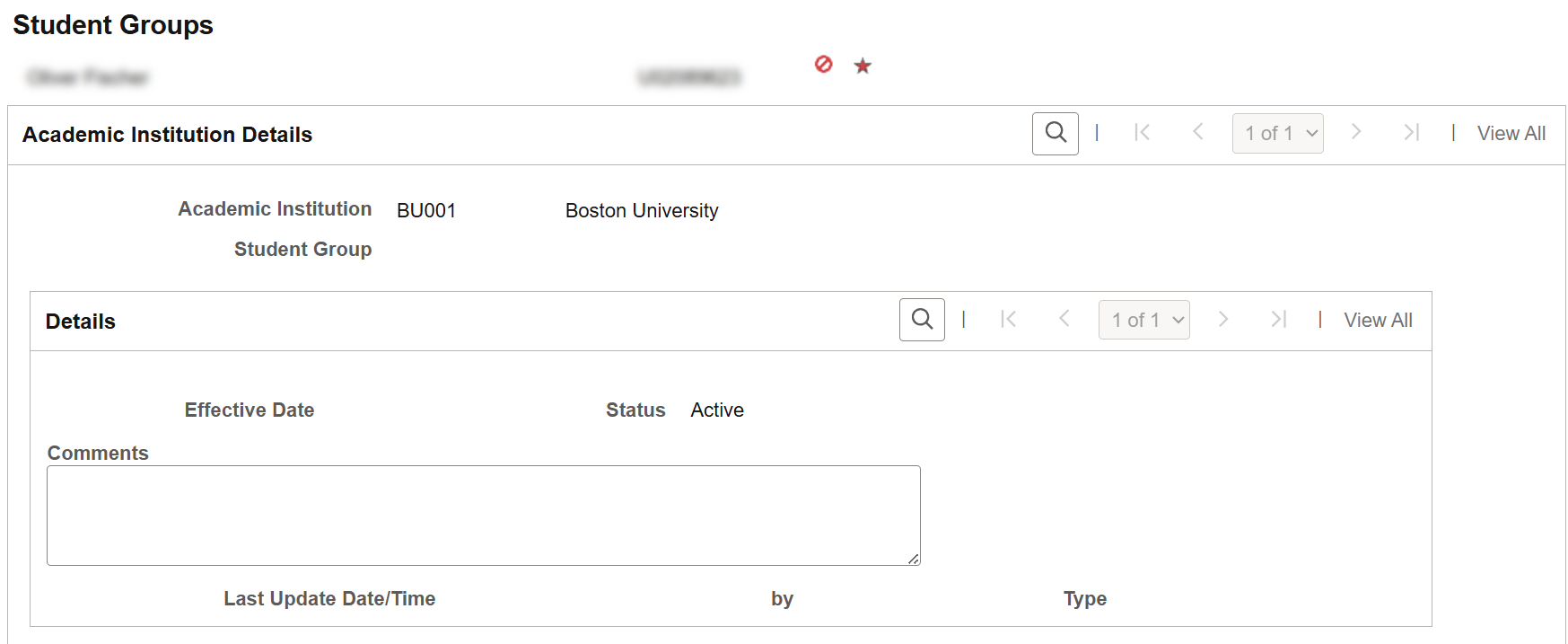
Task: Go to first row in Academic Institution Details
Action: (1142, 133)
